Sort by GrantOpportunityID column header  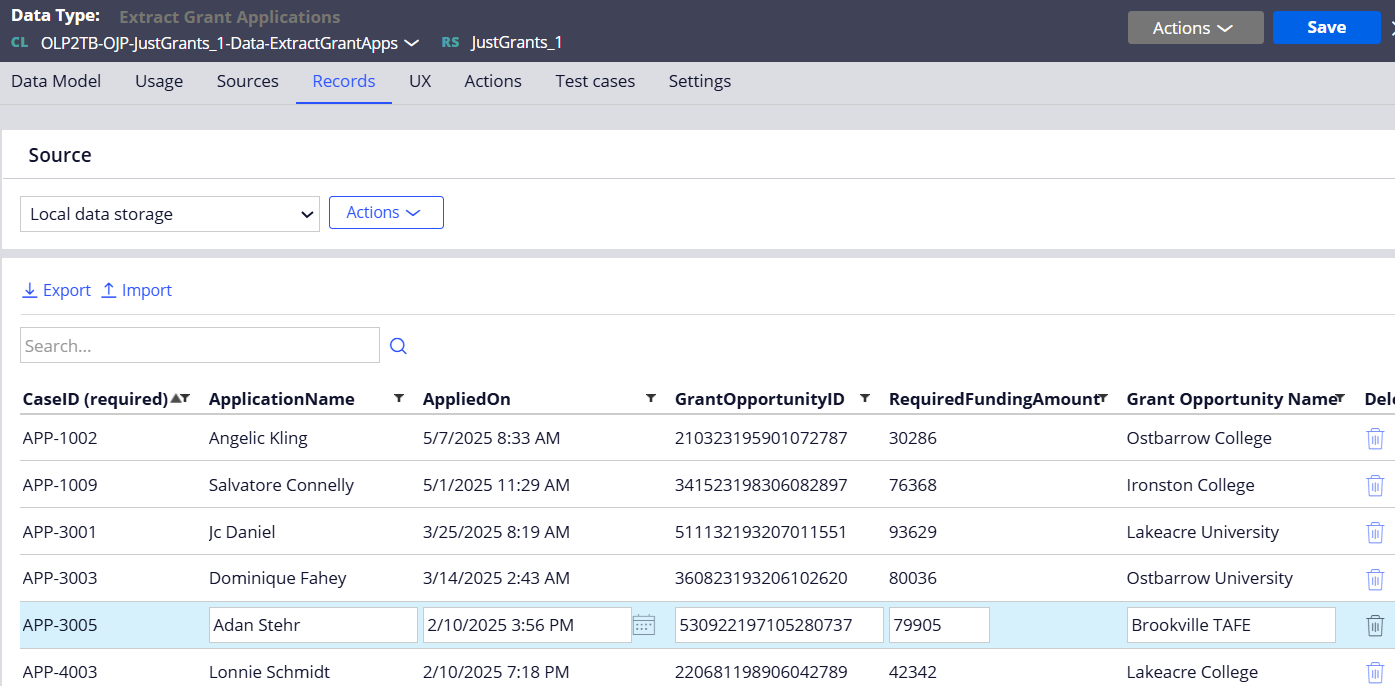point(759,399)
